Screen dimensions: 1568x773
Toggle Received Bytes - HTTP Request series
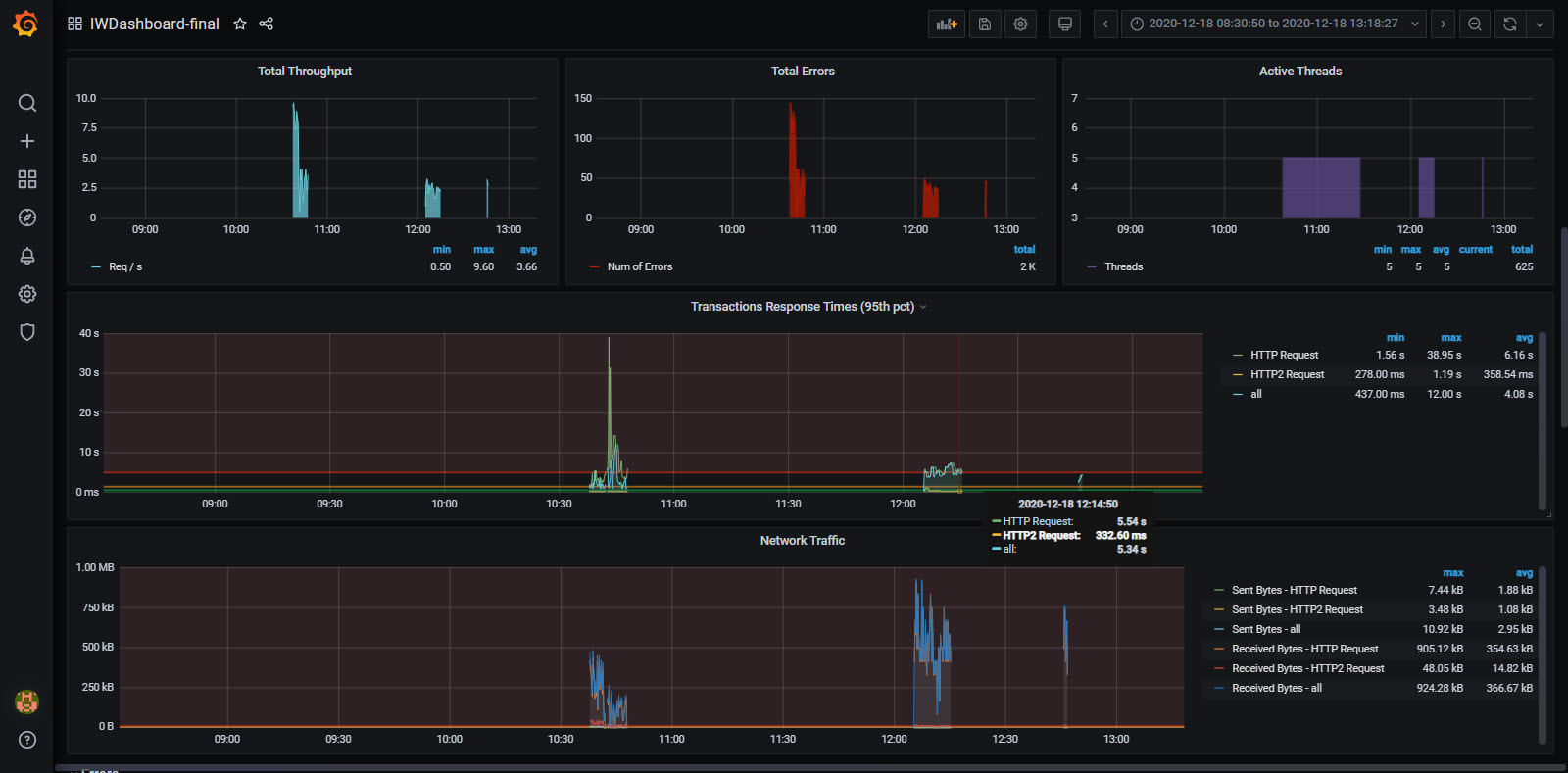coord(1305,649)
